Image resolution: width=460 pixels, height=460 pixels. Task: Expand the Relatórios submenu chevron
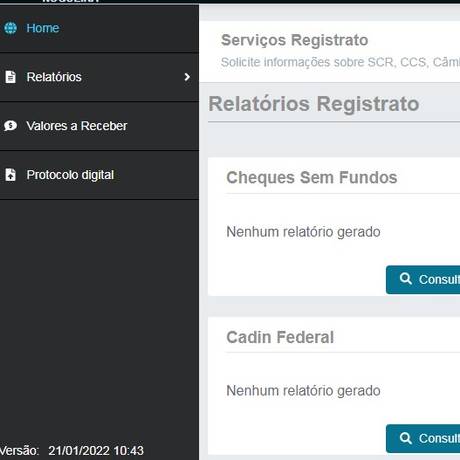(187, 77)
